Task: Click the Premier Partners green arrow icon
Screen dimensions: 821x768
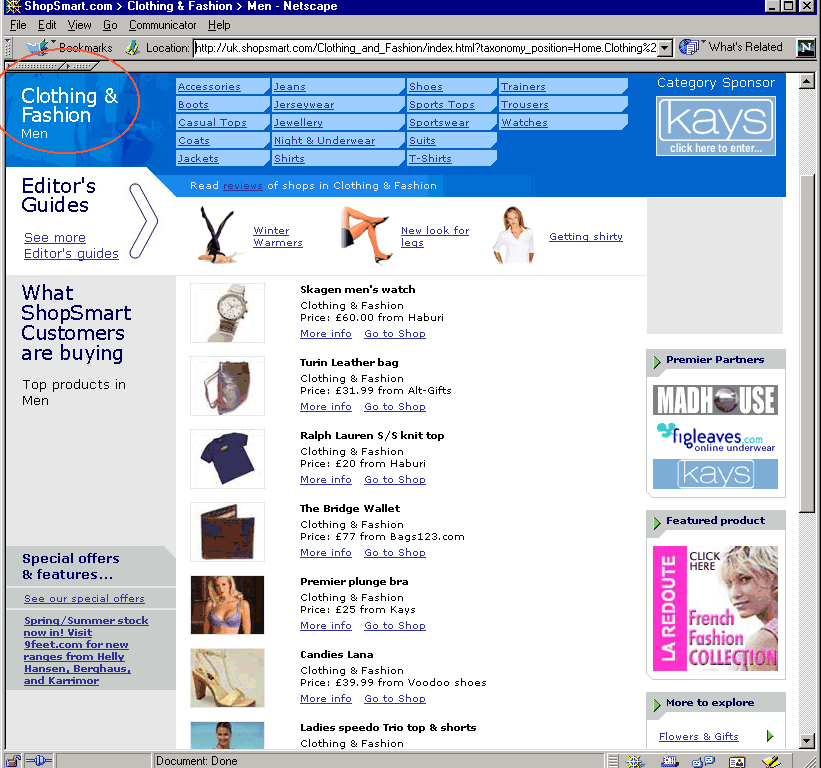Action: tap(657, 361)
